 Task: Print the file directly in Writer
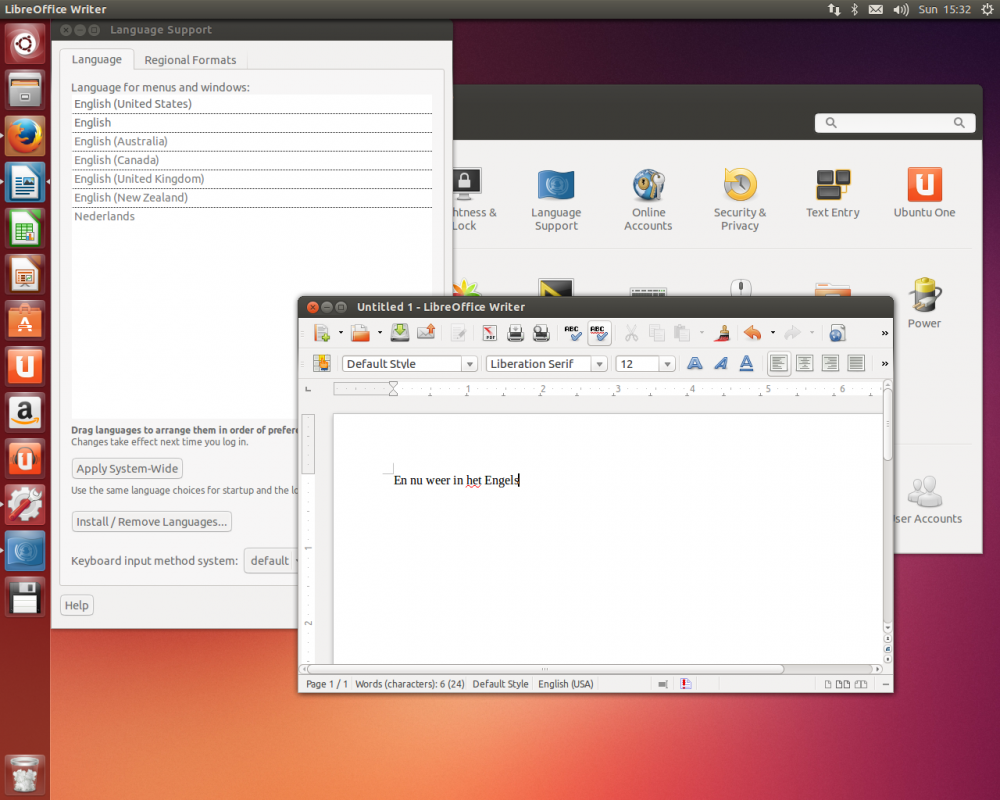[x=515, y=333]
